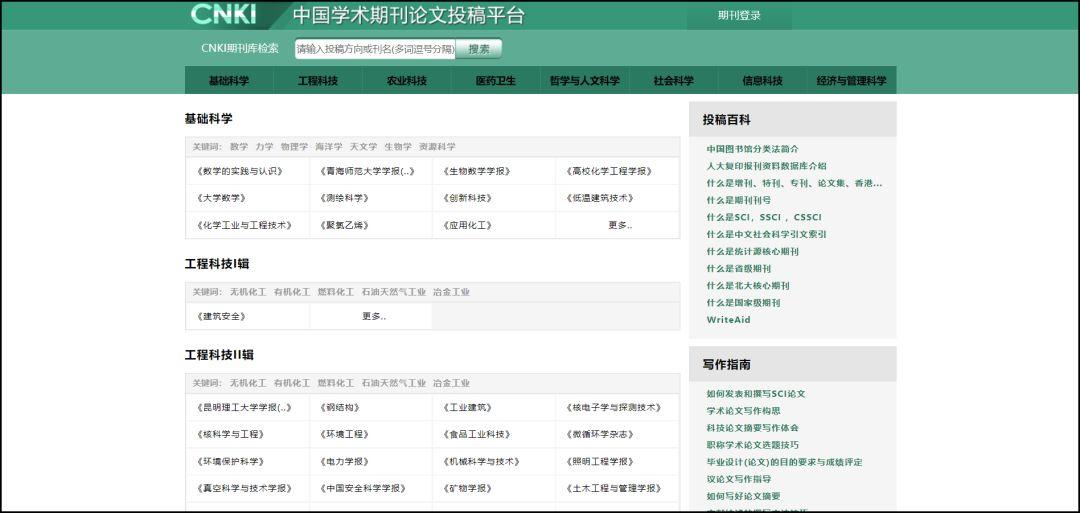Open journal 《高校化学工程学报》
1080x513 pixels.
[609, 171]
